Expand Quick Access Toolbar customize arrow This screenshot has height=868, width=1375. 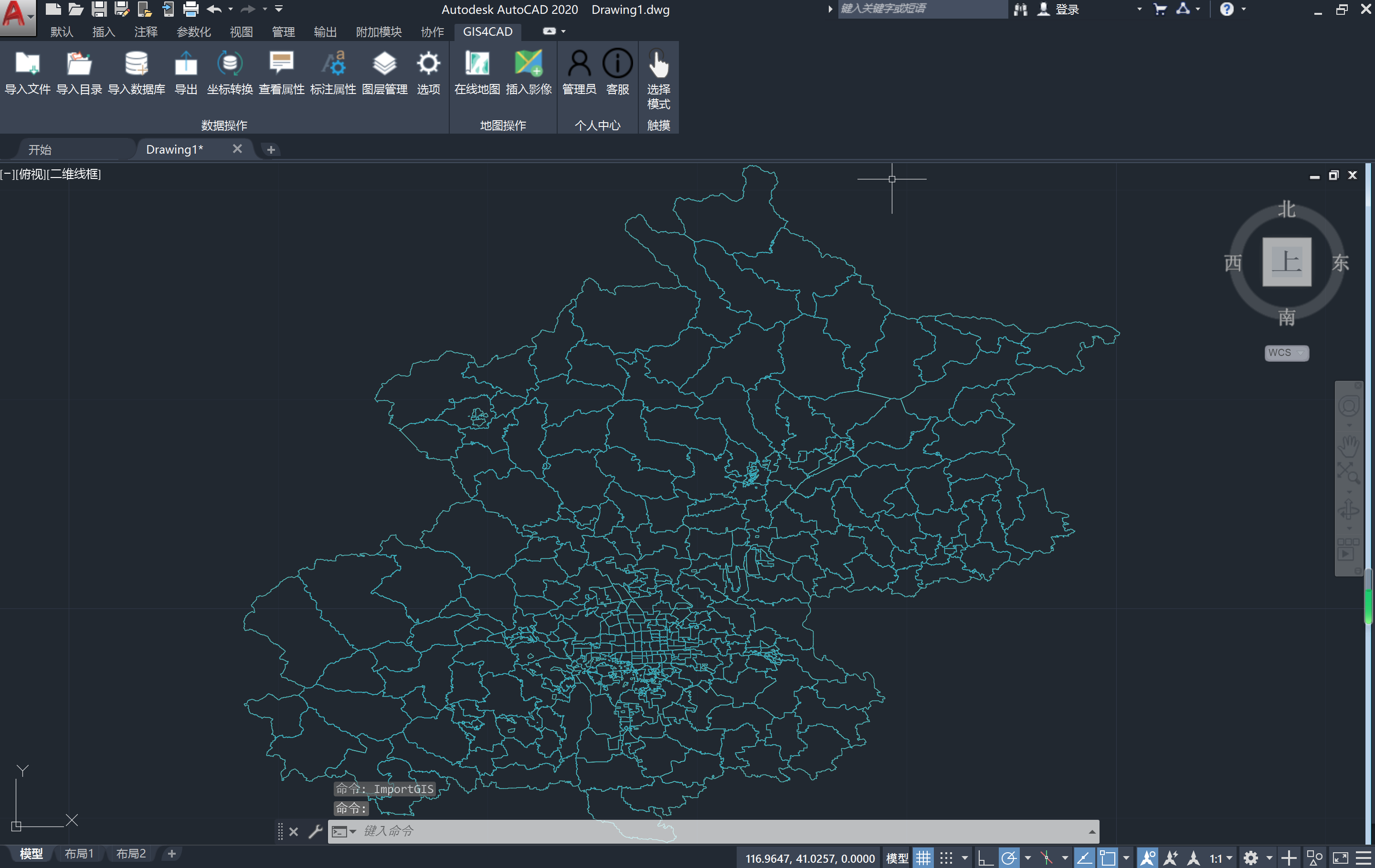[279, 9]
